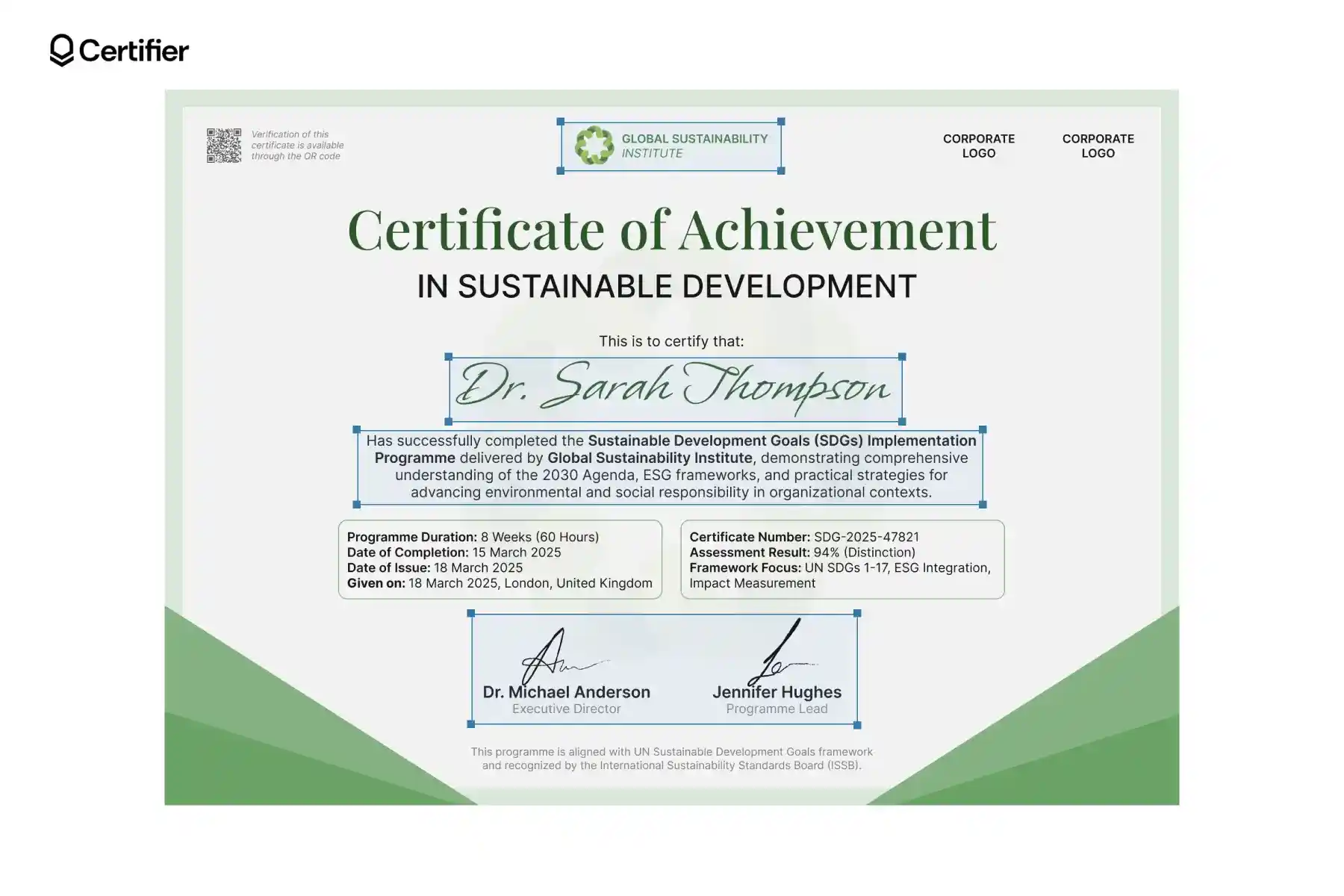
Task: Toggle selection of the signatures block
Action: point(663,668)
